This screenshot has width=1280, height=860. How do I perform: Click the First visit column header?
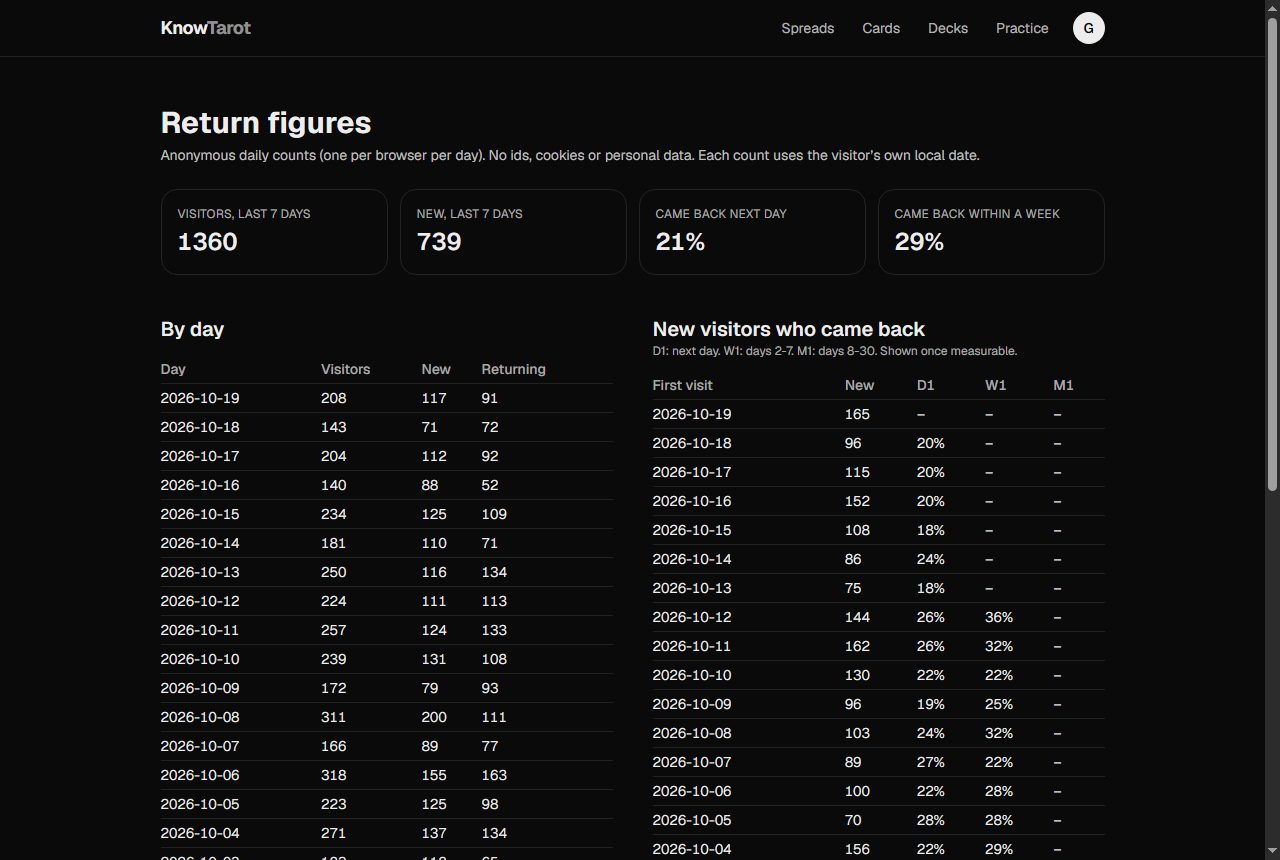tap(682, 385)
